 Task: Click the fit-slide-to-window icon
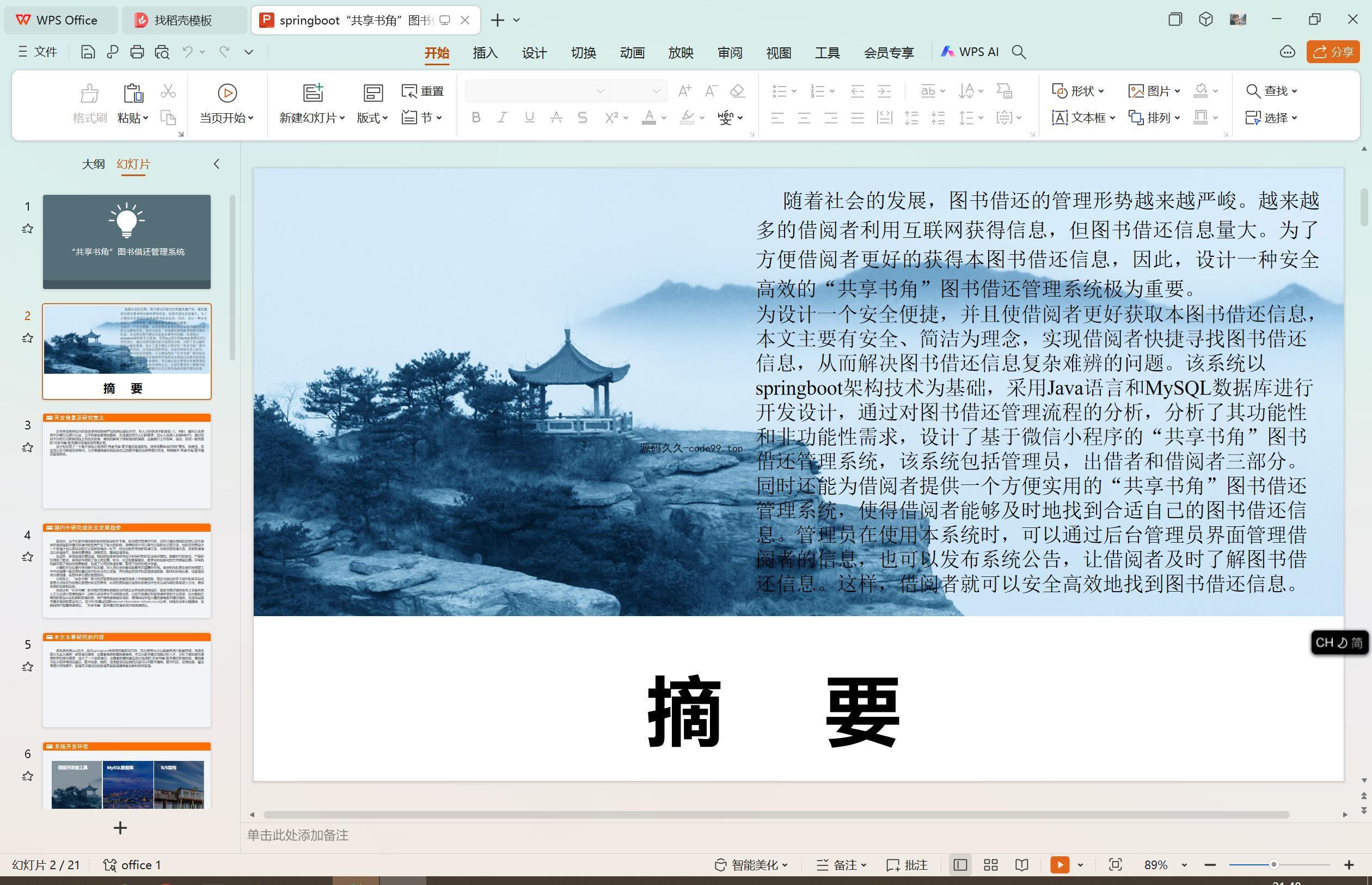[1115, 865]
